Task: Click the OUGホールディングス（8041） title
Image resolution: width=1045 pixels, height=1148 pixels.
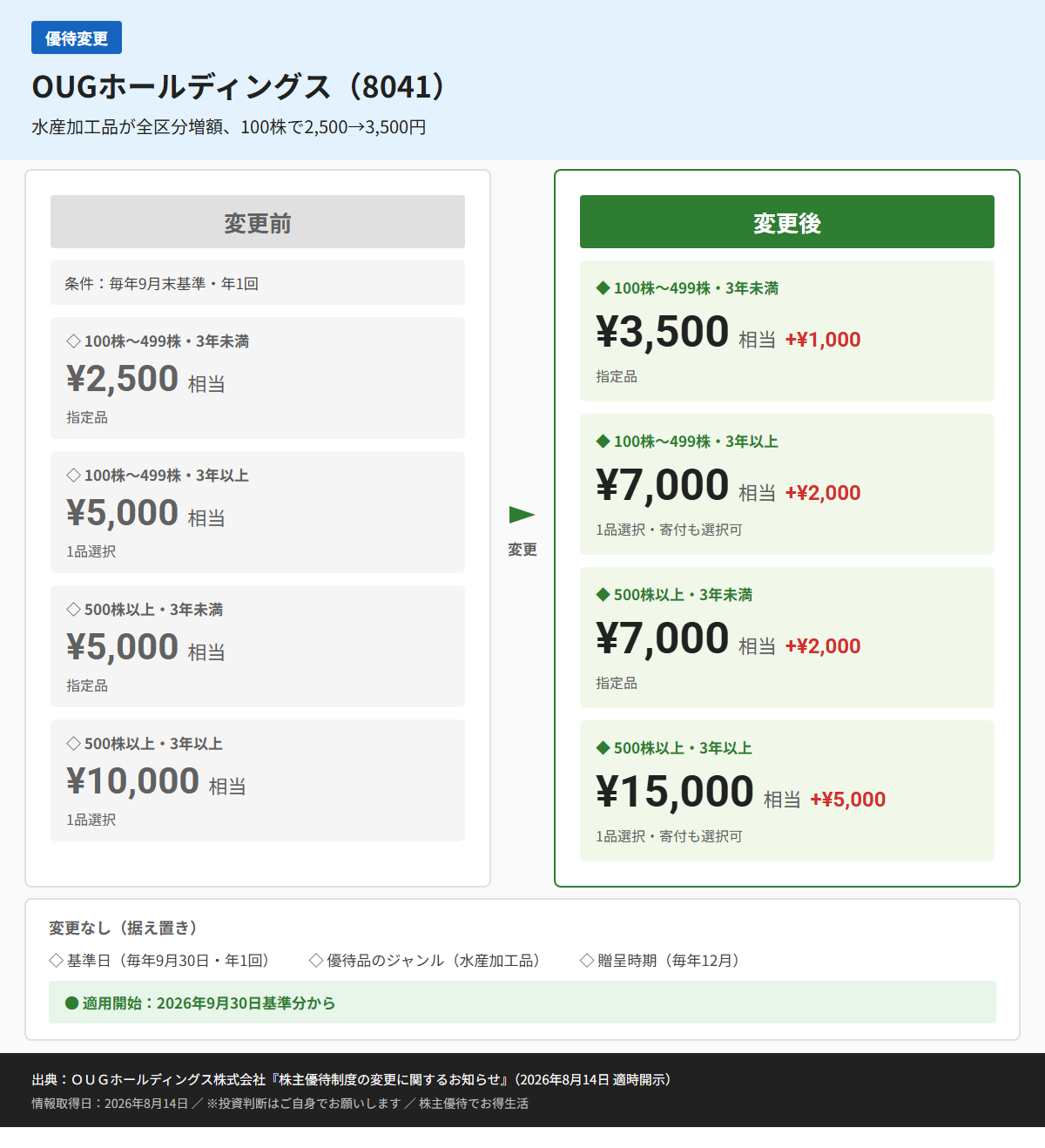Action: click(239, 86)
